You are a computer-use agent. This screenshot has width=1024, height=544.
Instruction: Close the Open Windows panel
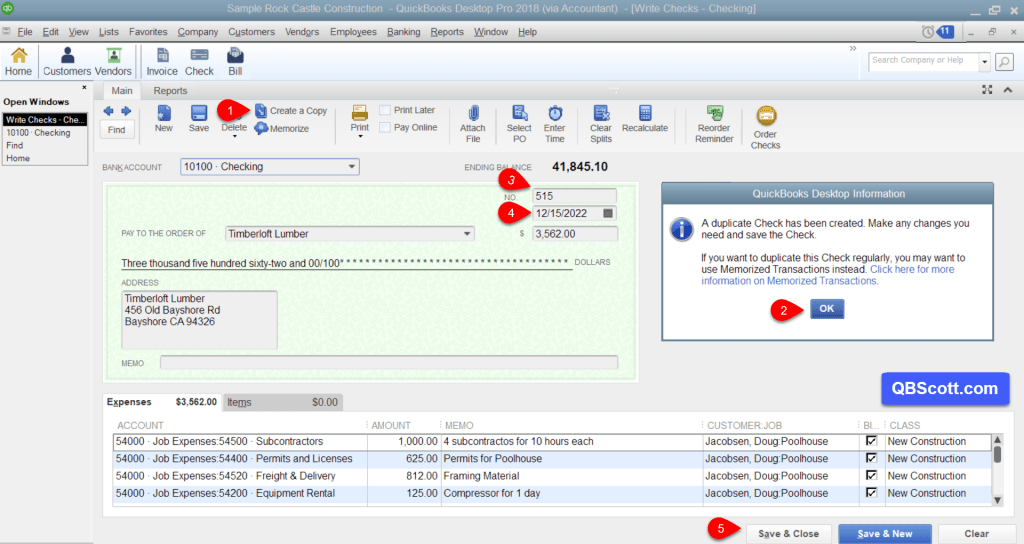(x=84, y=87)
